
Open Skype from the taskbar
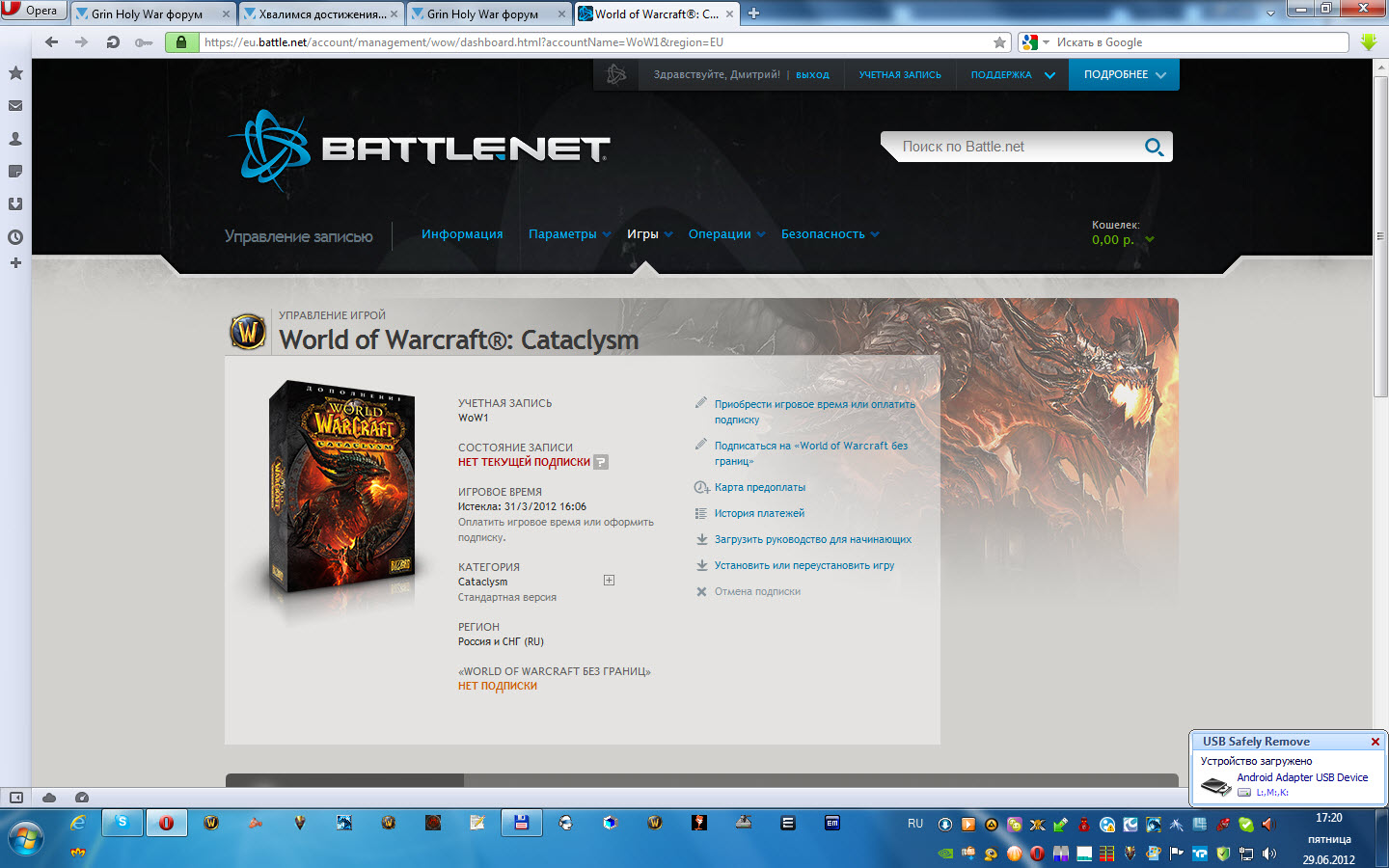click(x=123, y=823)
